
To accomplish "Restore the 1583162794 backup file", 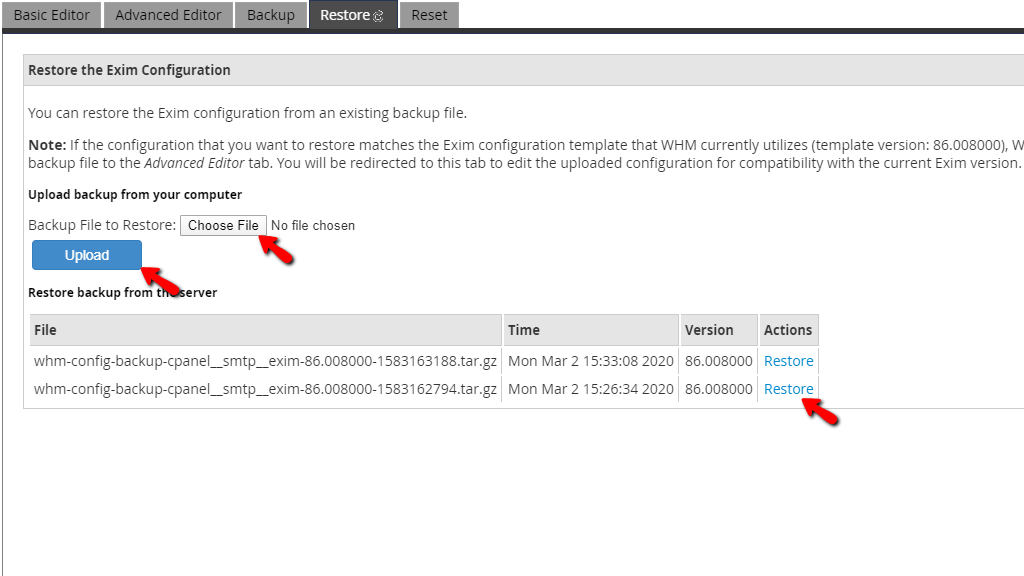I will click(x=788, y=389).
